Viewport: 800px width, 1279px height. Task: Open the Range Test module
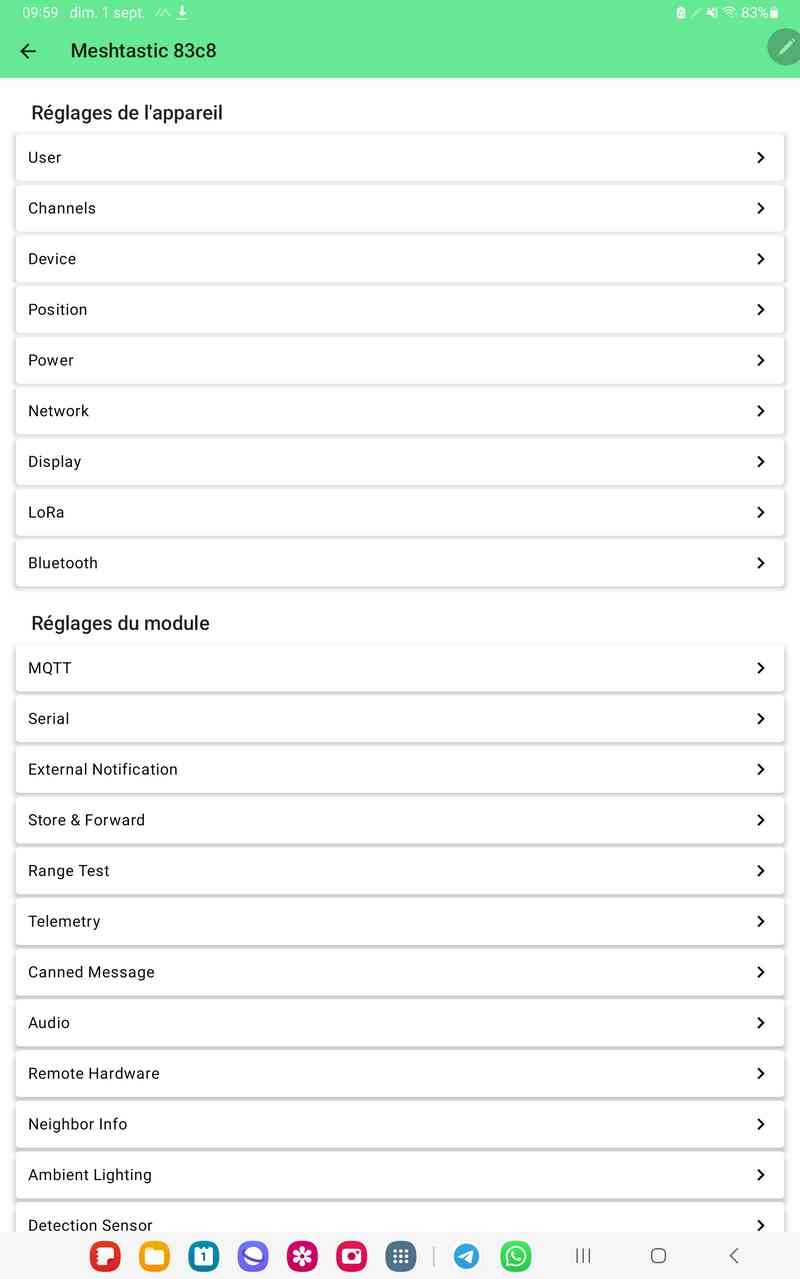pyautogui.click(x=400, y=871)
